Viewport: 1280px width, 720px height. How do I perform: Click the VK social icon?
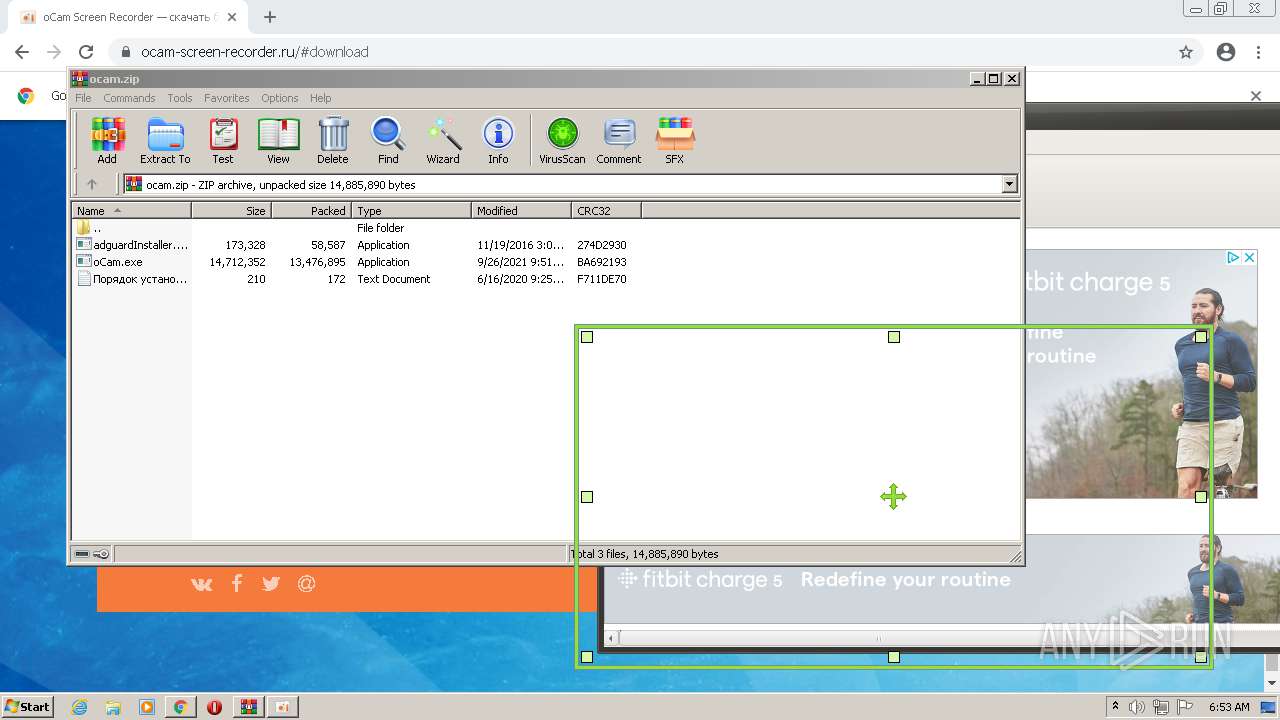tap(202, 583)
